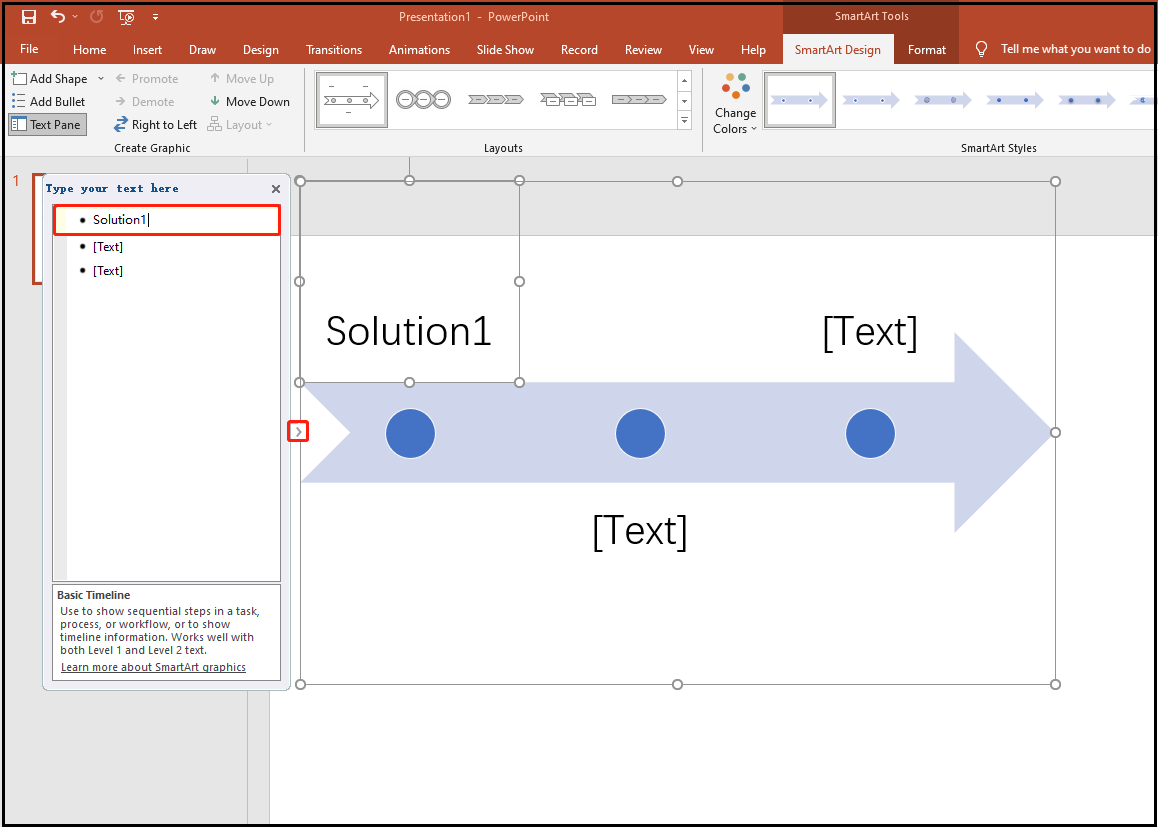Click the Move Down icon
The image size is (1158, 827).
pos(250,101)
